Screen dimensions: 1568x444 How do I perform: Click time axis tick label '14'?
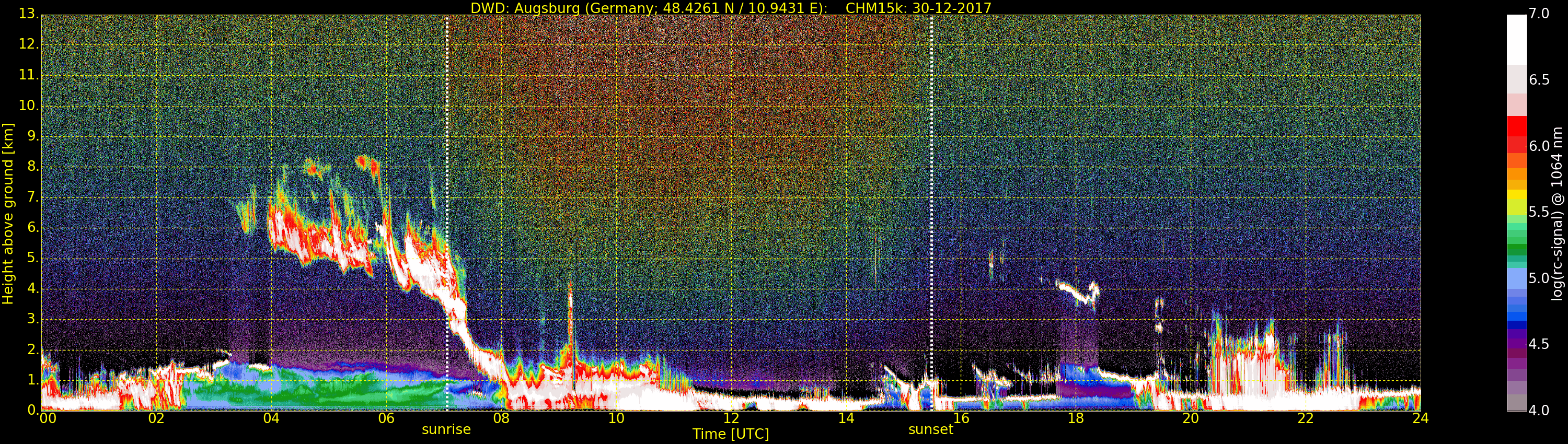click(x=846, y=418)
